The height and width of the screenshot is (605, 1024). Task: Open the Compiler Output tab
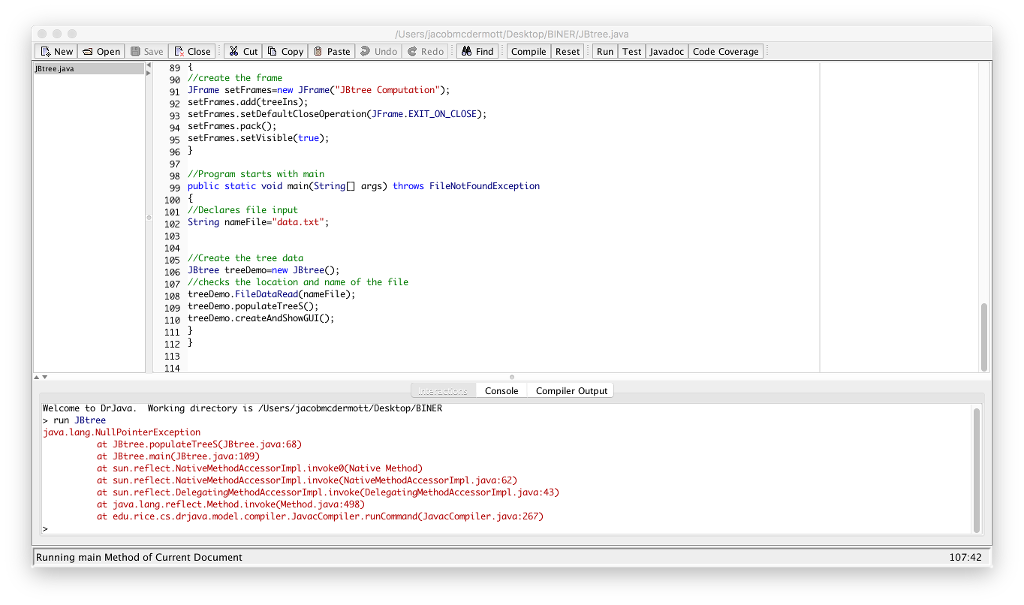click(570, 390)
